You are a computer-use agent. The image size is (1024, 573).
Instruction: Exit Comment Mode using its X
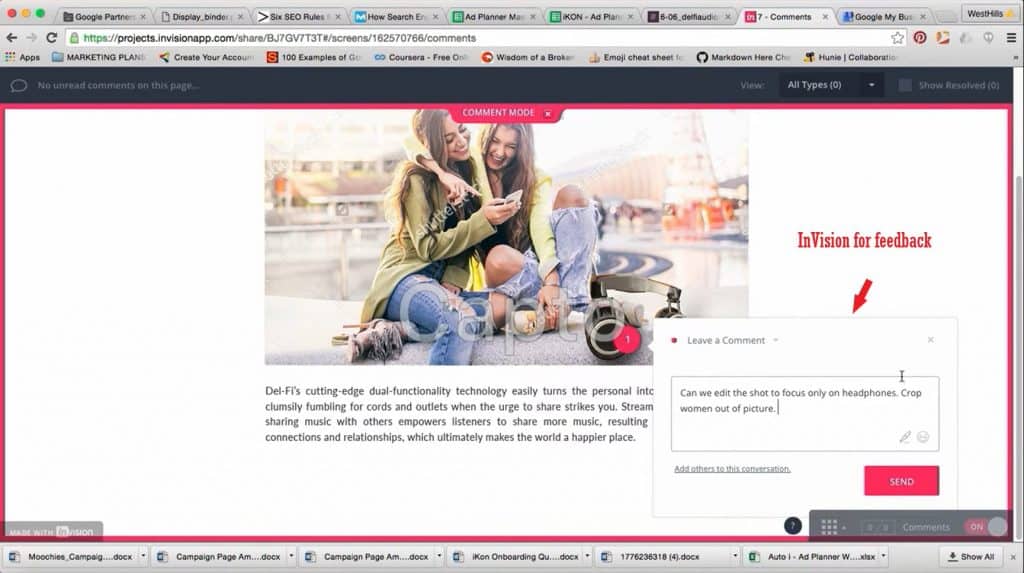pos(548,113)
